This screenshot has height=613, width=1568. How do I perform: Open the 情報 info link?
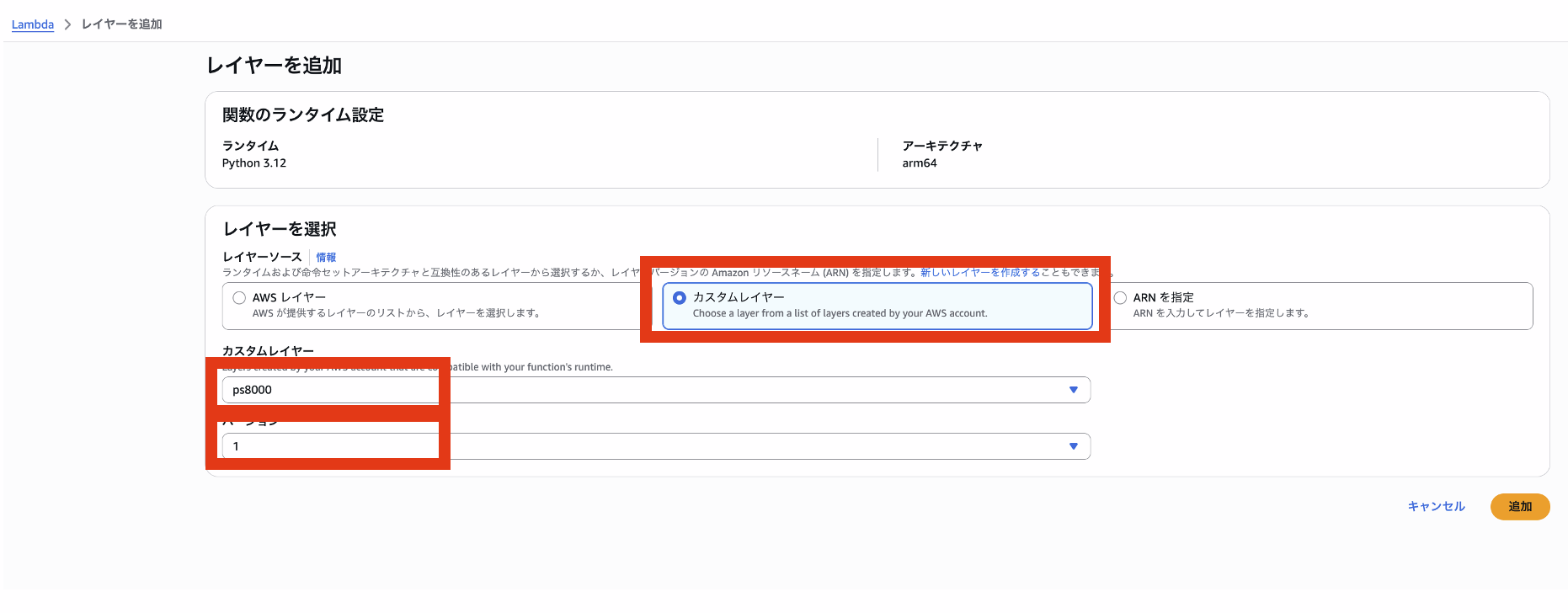click(326, 258)
